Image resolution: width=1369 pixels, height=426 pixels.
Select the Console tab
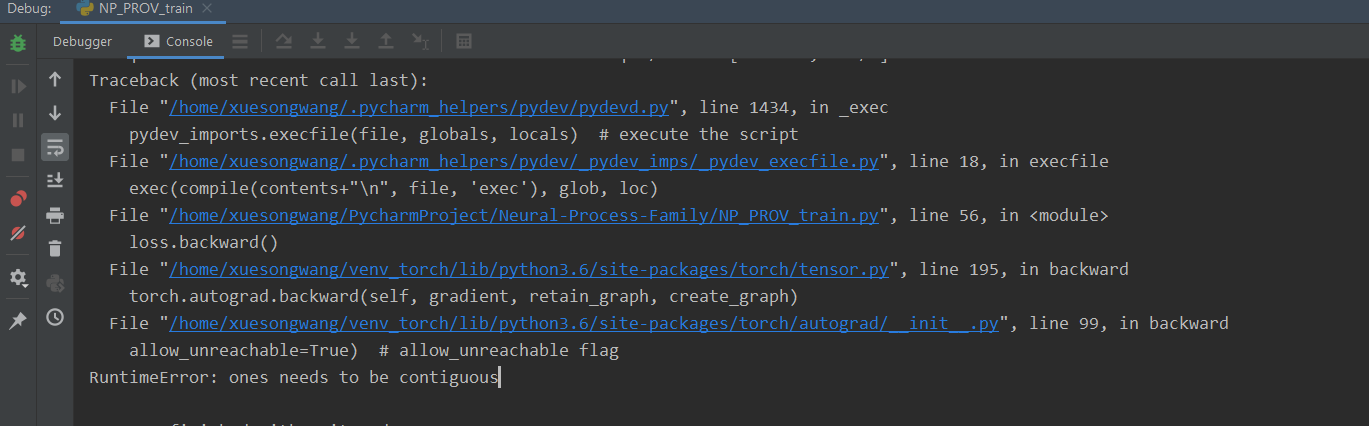pos(179,41)
